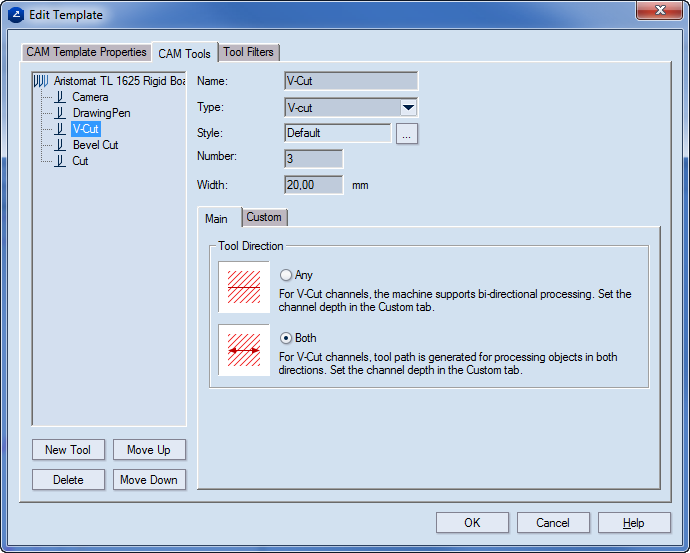This screenshot has height=553, width=690.
Task: Select the Both tool direction radio button
Action: [x=287, y=338]
